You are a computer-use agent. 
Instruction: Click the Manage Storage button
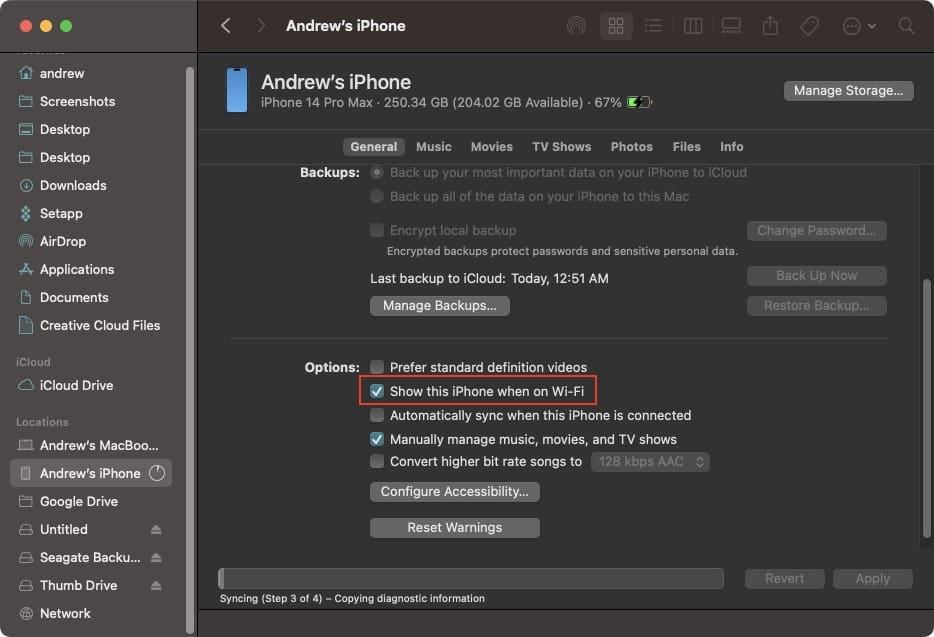click(x=848, y=91)
